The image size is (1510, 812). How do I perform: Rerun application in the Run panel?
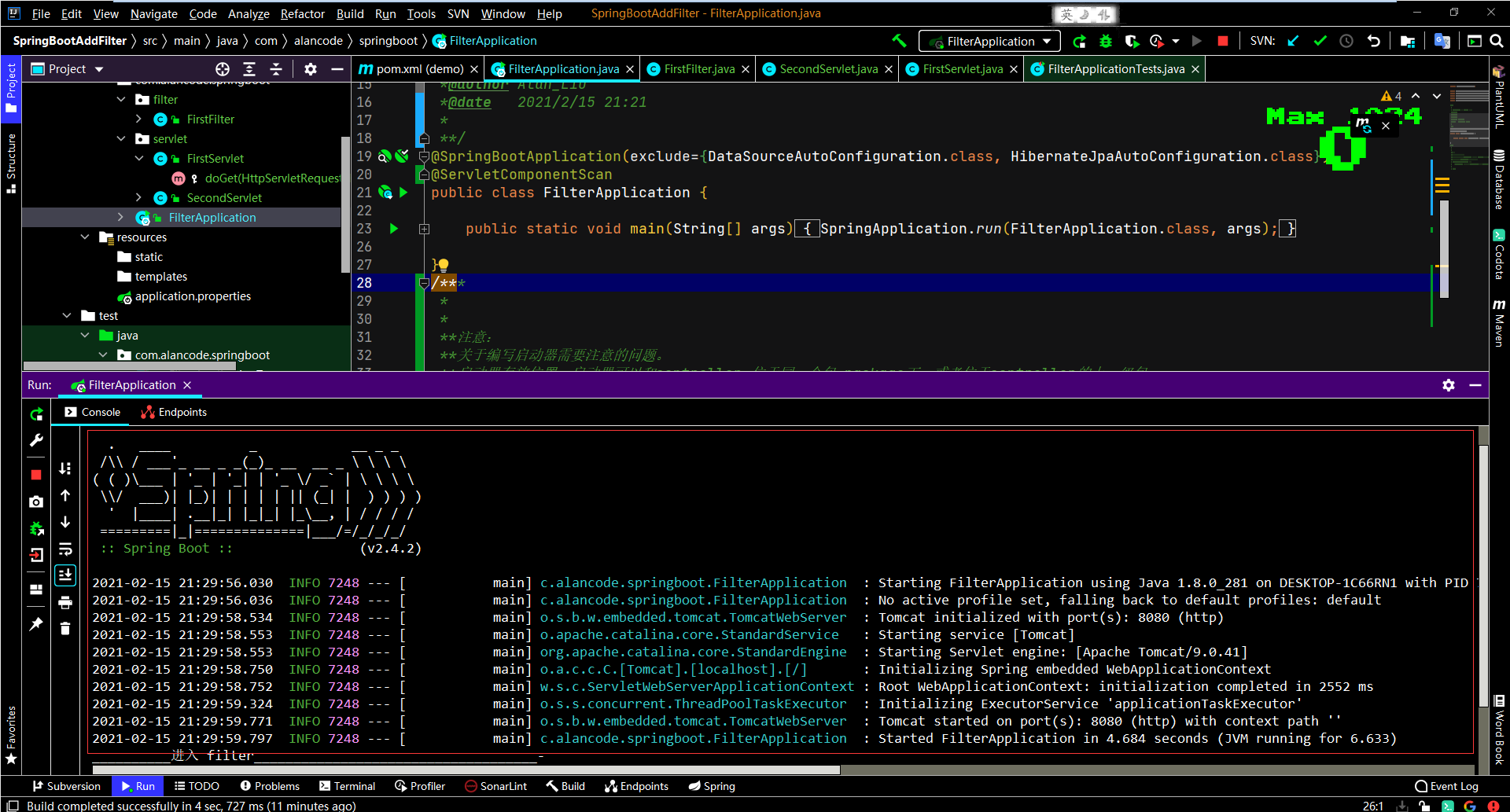[x=36, y=414]
